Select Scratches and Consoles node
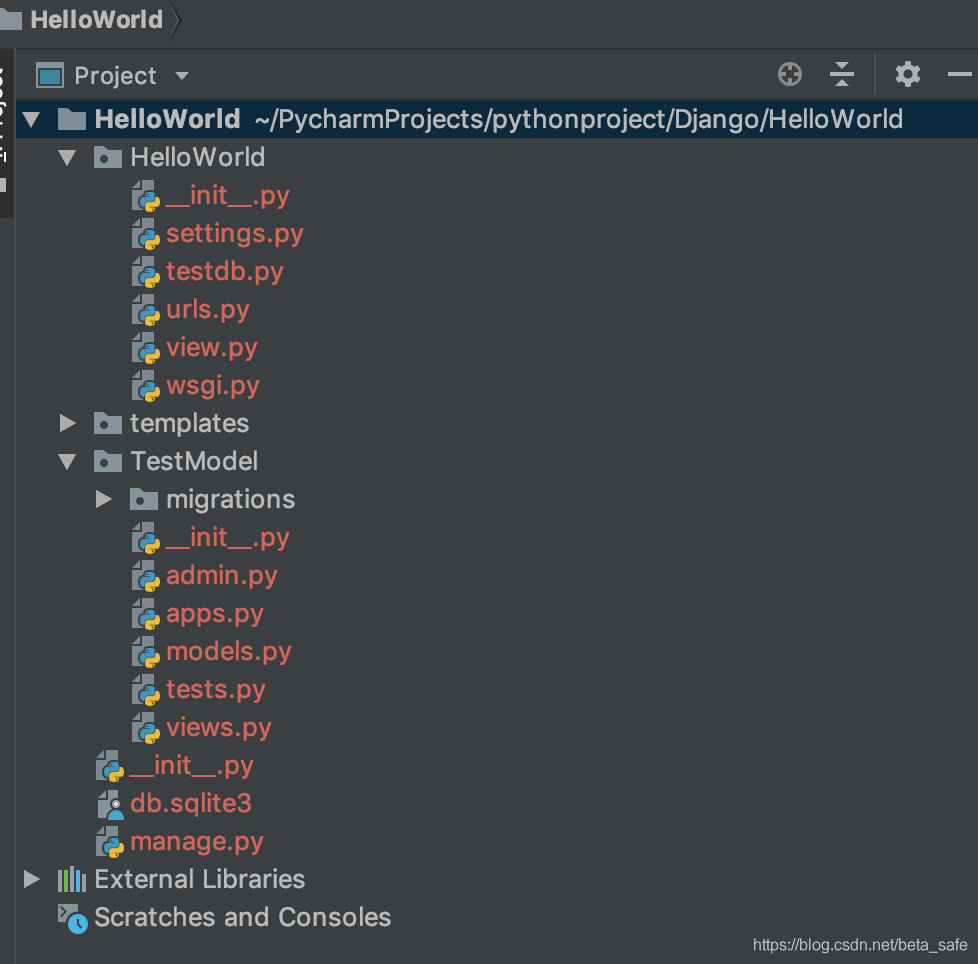Screen dimensions: 978x964 242,917
